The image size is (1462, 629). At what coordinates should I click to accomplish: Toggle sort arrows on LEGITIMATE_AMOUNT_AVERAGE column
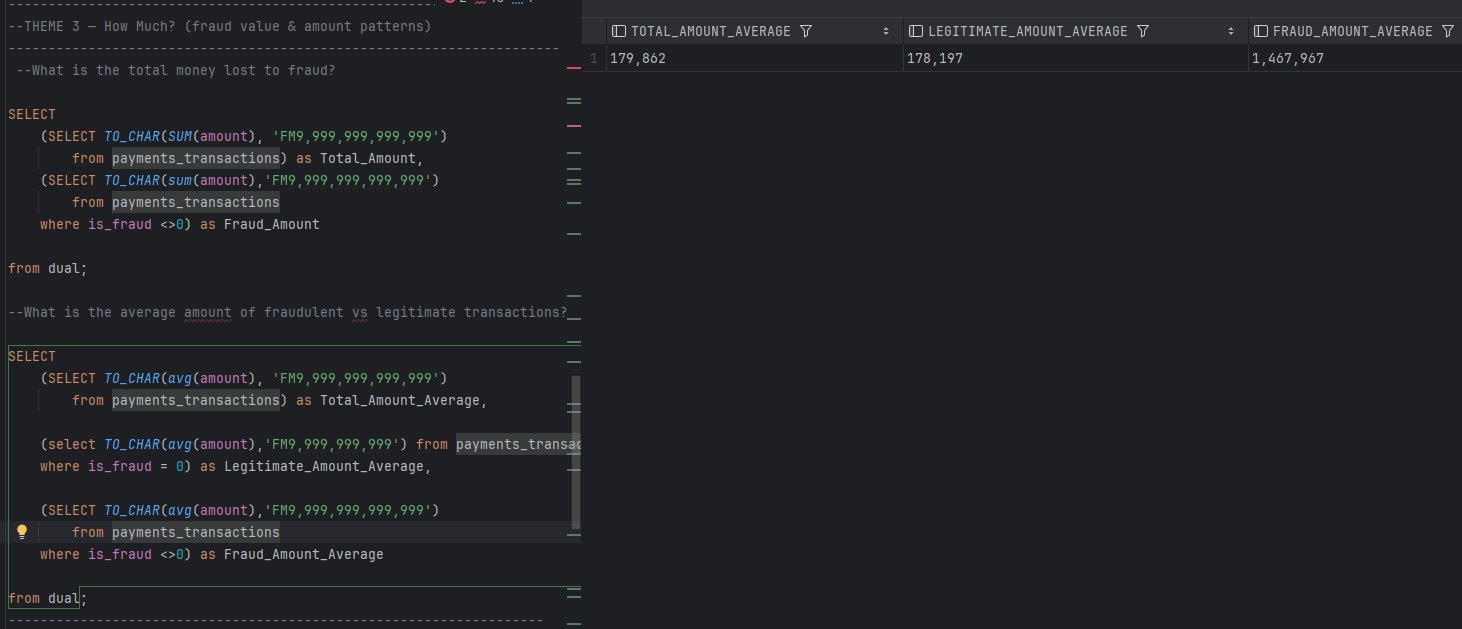pyautogui.click(x=1232, y=32)
